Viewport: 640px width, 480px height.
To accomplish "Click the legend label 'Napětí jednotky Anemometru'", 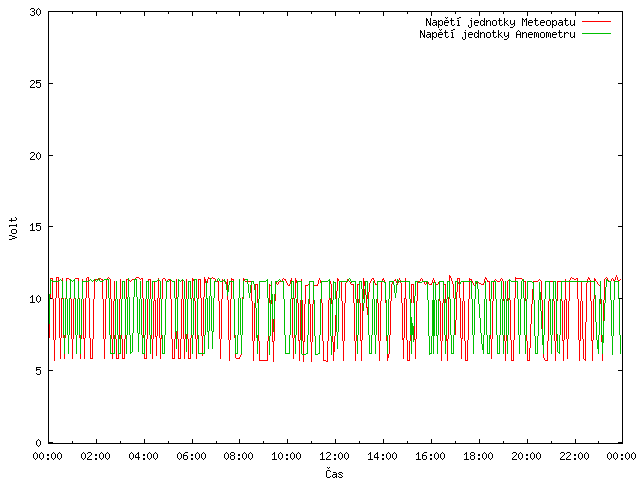I will pyautogui.click(x=497, y=34).
